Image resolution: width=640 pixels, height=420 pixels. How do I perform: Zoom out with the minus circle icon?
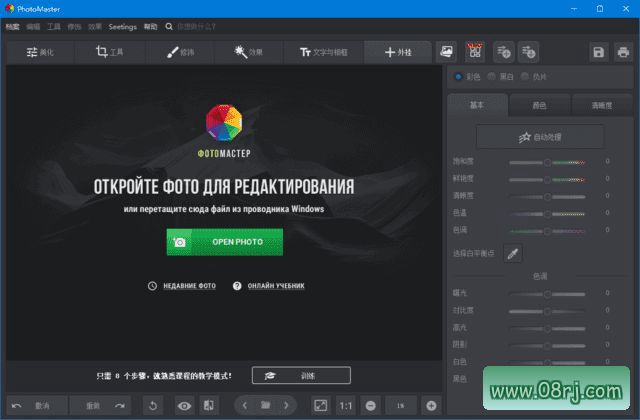pos(371,406)
